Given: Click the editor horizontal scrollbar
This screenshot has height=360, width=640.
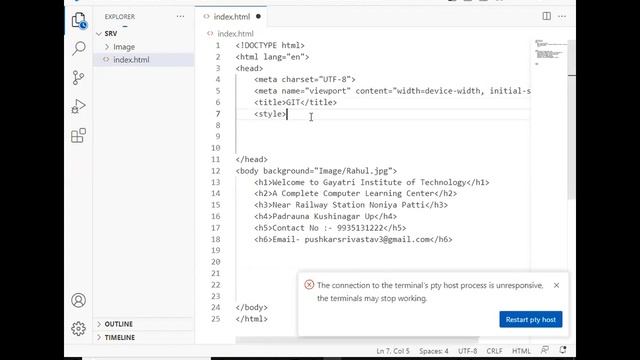Looking at the screenshot, I should (356, 340).
